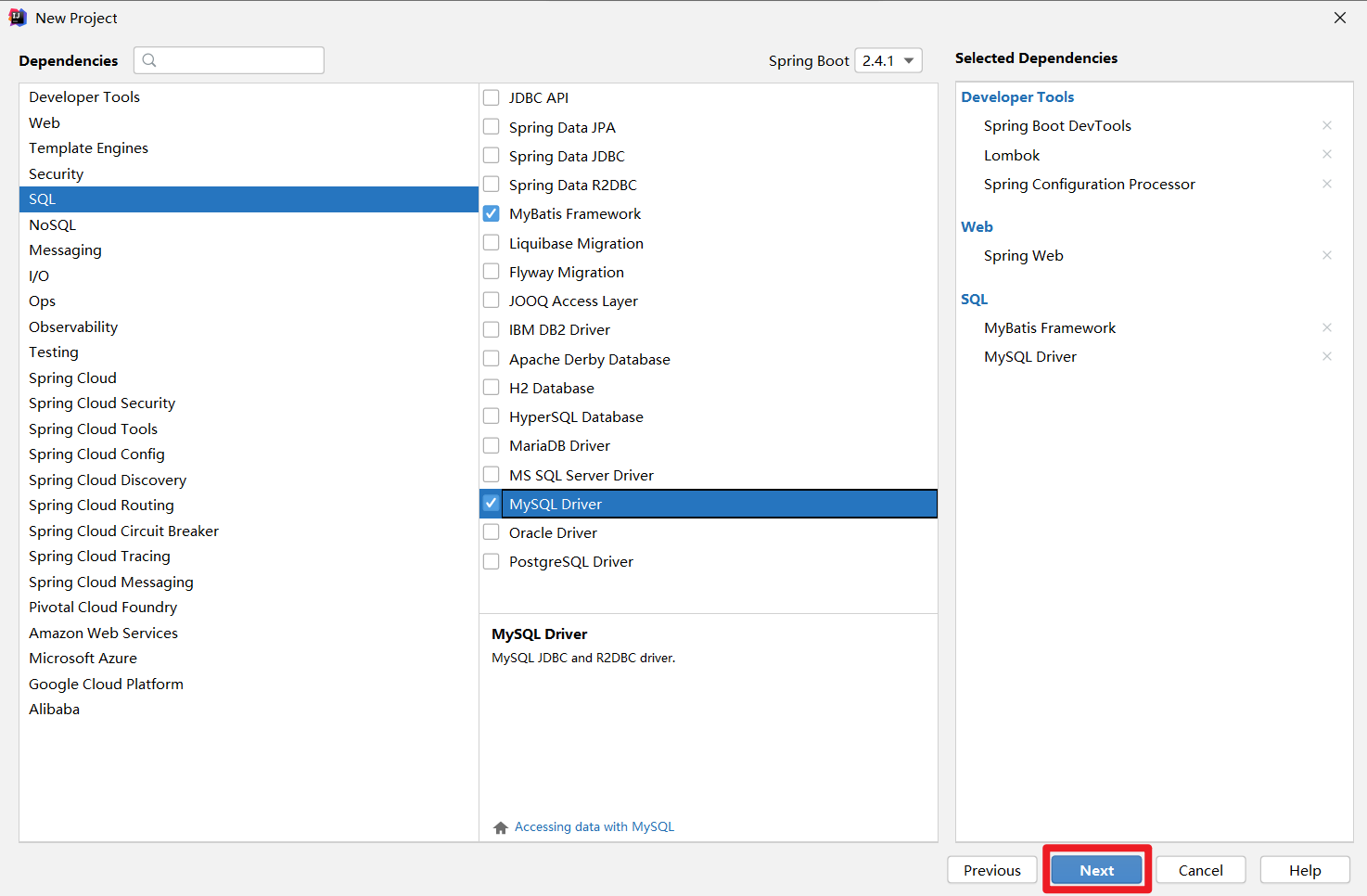Check the PostgreSQL Driver checkbox

click(492, 561)
